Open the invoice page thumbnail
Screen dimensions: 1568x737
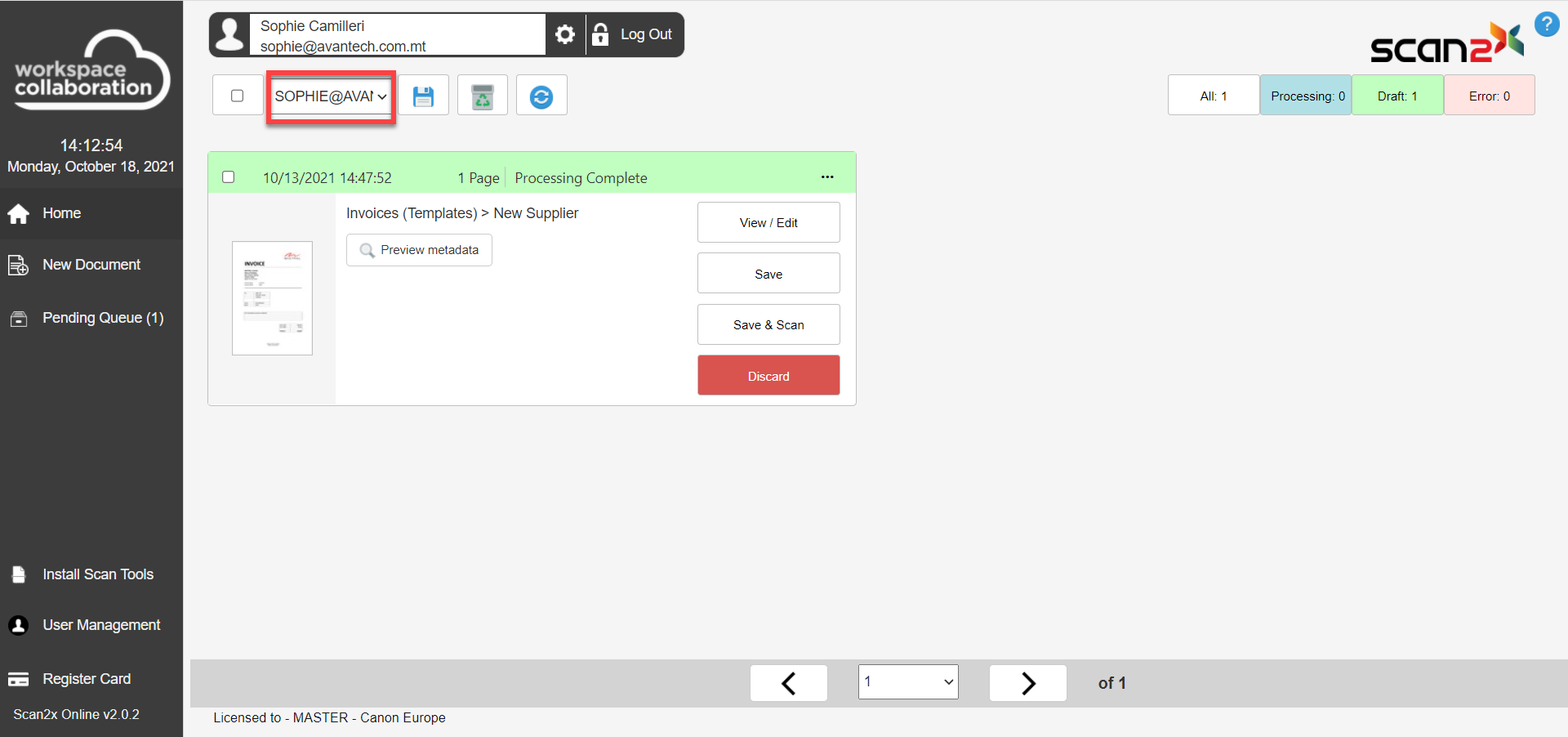pos(272,298)
